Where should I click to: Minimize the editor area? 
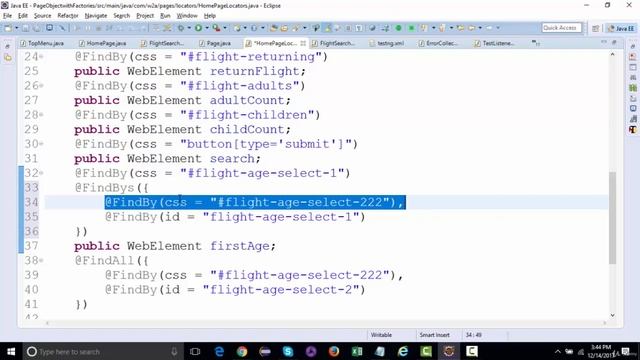[x=604, y=42]
